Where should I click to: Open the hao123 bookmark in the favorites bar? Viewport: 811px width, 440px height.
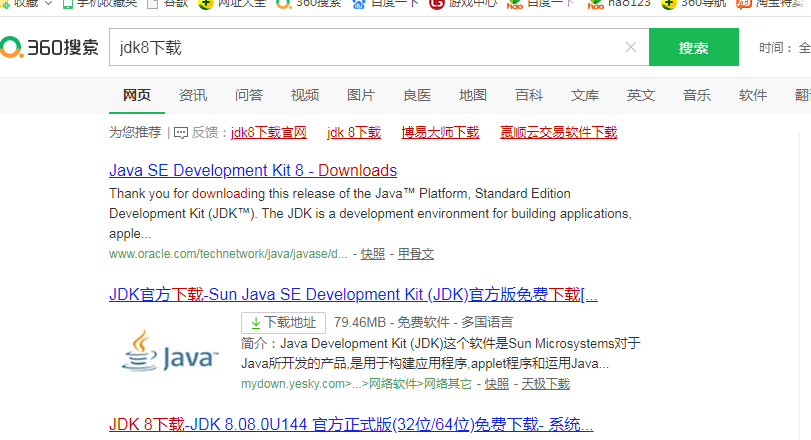pos(619,4)
